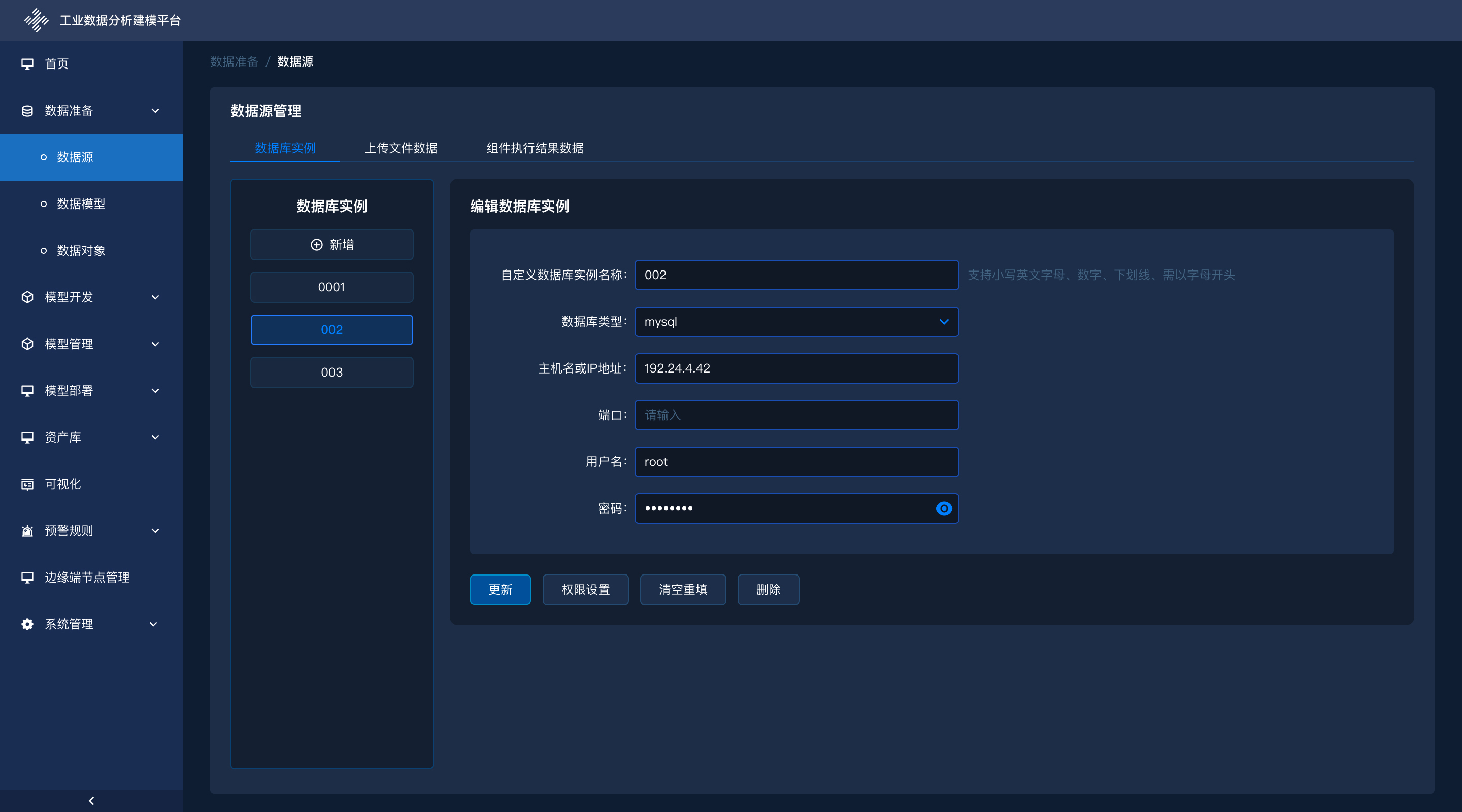
Task: Click the 可视化 chart icon
Action: pos(27,484)
